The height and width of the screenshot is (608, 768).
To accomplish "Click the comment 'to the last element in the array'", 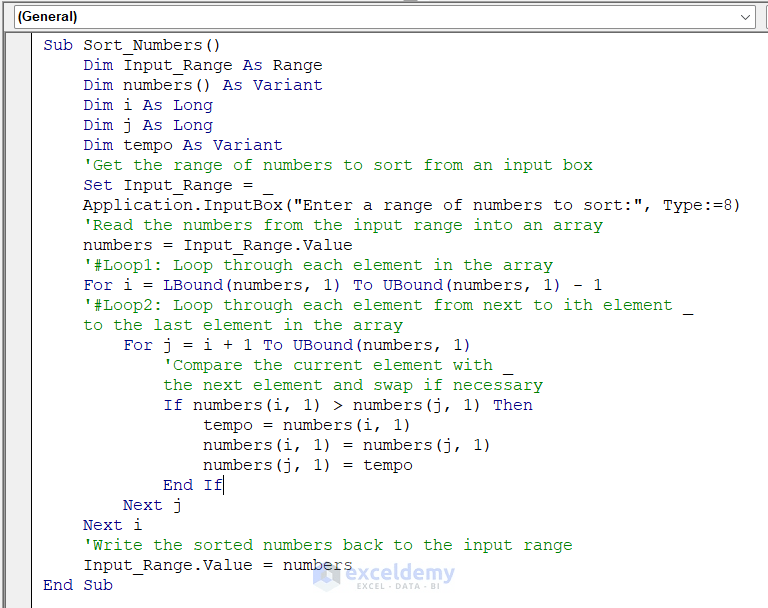I will (x=243, y=325).
